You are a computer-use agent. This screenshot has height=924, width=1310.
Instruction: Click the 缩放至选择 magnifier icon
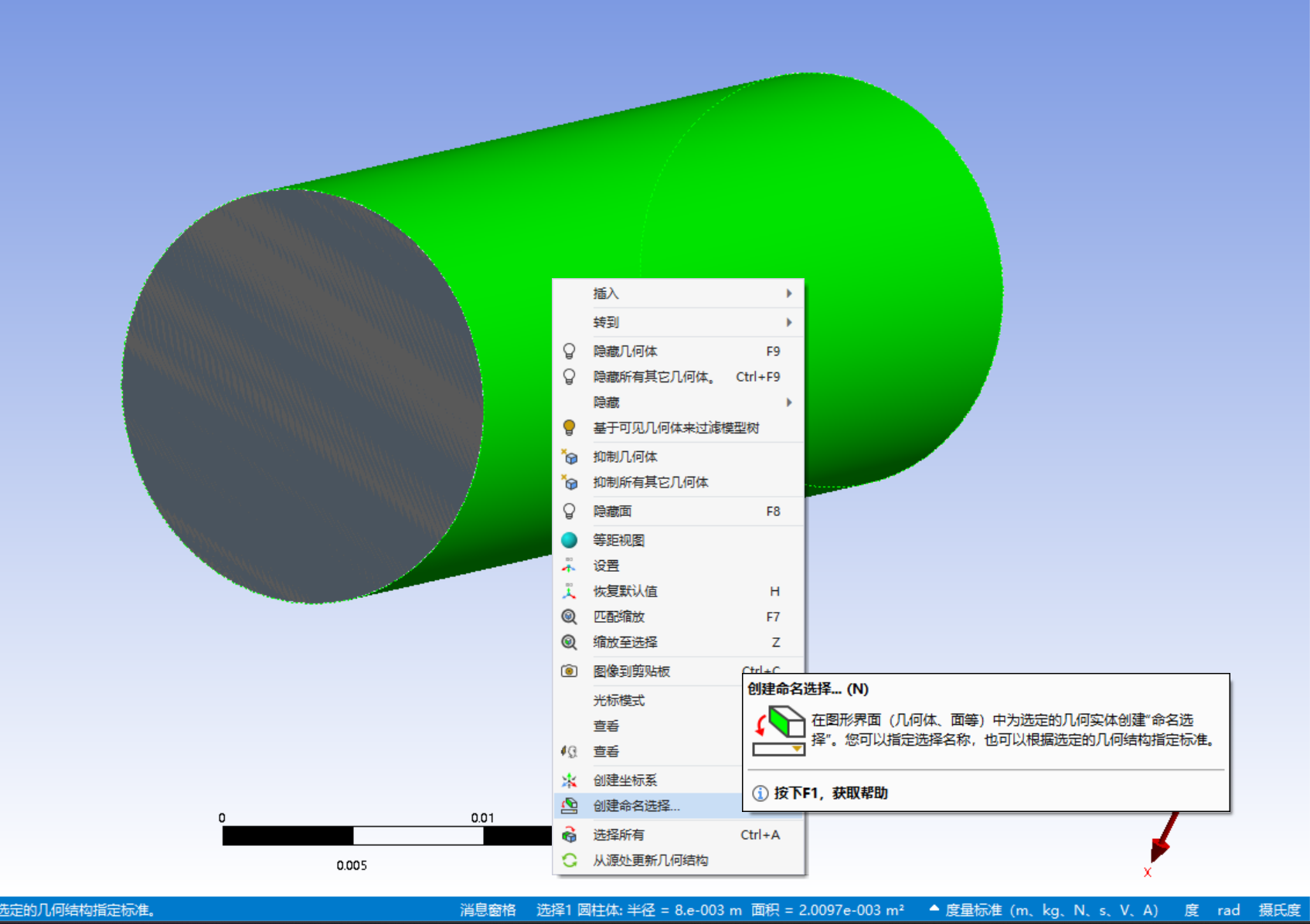(569, 642)
